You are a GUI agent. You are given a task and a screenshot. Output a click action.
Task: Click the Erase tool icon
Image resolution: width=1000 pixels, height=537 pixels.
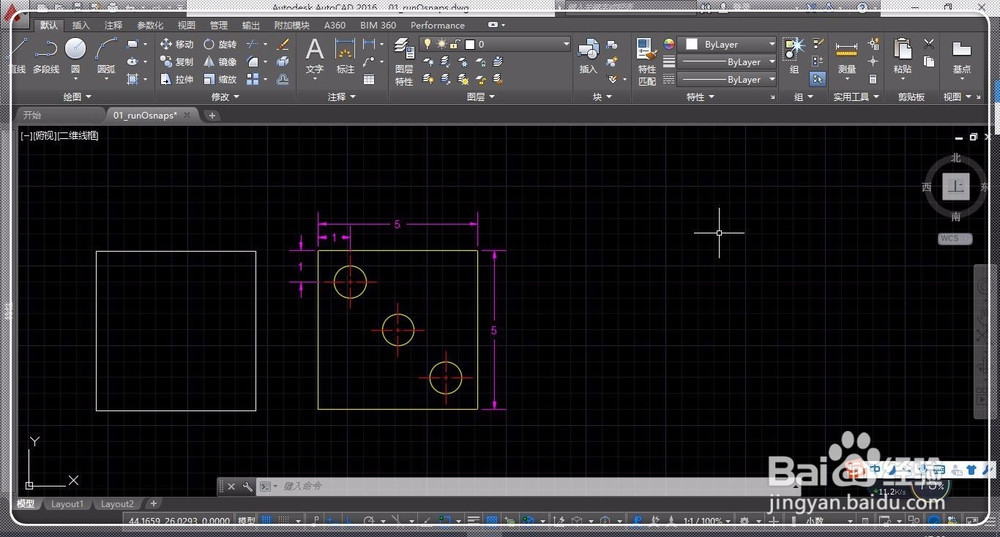coord(283,44)
